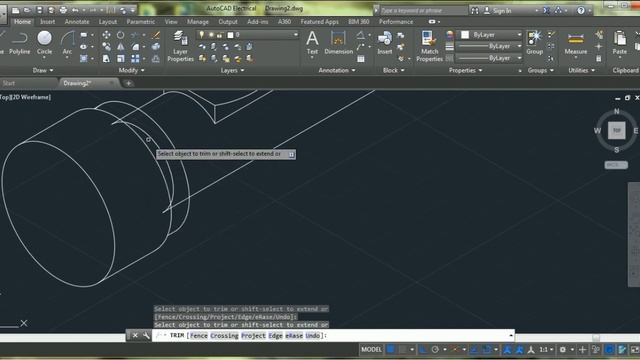The height and width of the screenshot is (360, 640).
Task: Expand the Block panel
Action: 393,70
